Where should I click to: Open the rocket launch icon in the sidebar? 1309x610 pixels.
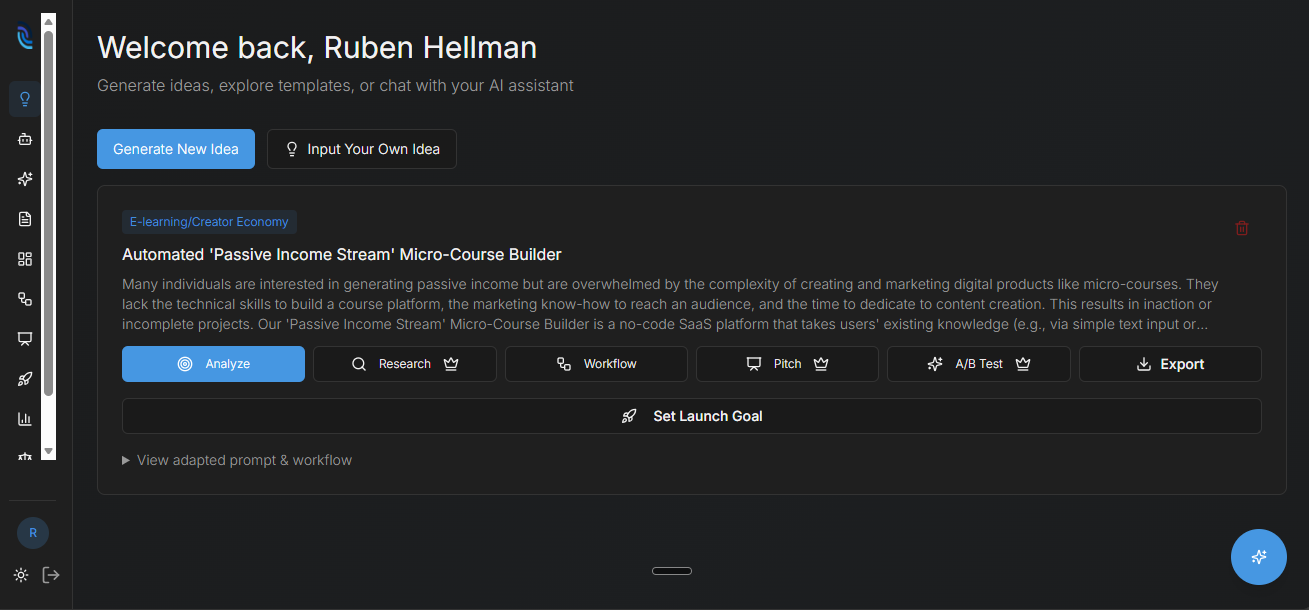click(24, 378)
